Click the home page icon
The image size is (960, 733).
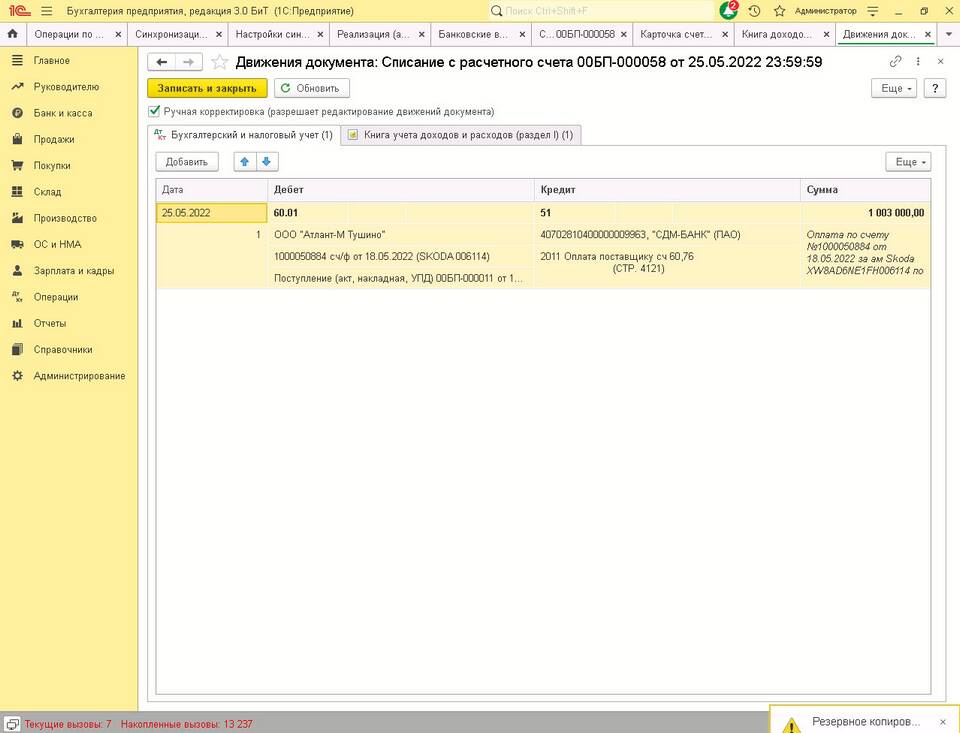coord(13,34)
